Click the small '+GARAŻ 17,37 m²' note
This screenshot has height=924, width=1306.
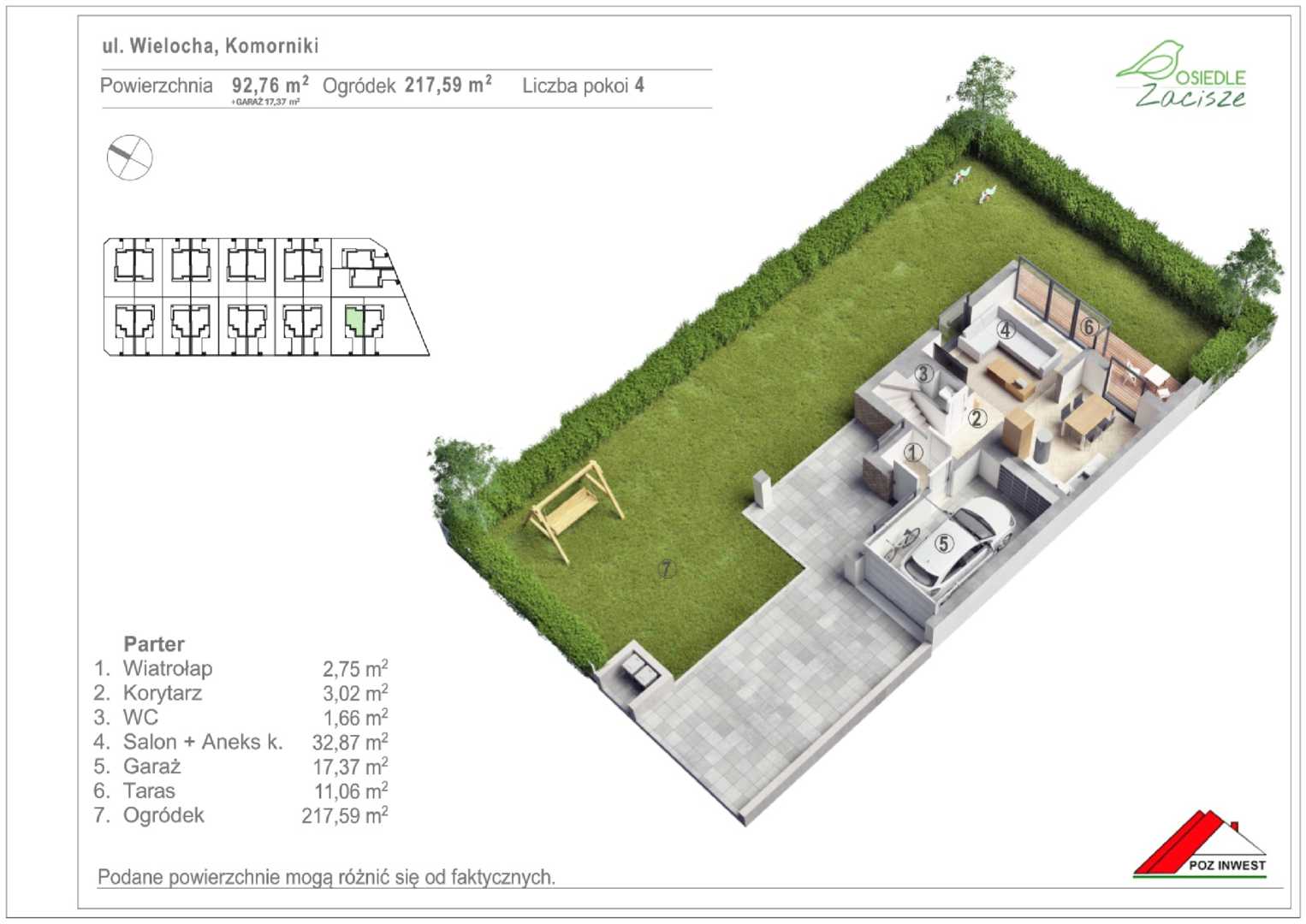265,102
